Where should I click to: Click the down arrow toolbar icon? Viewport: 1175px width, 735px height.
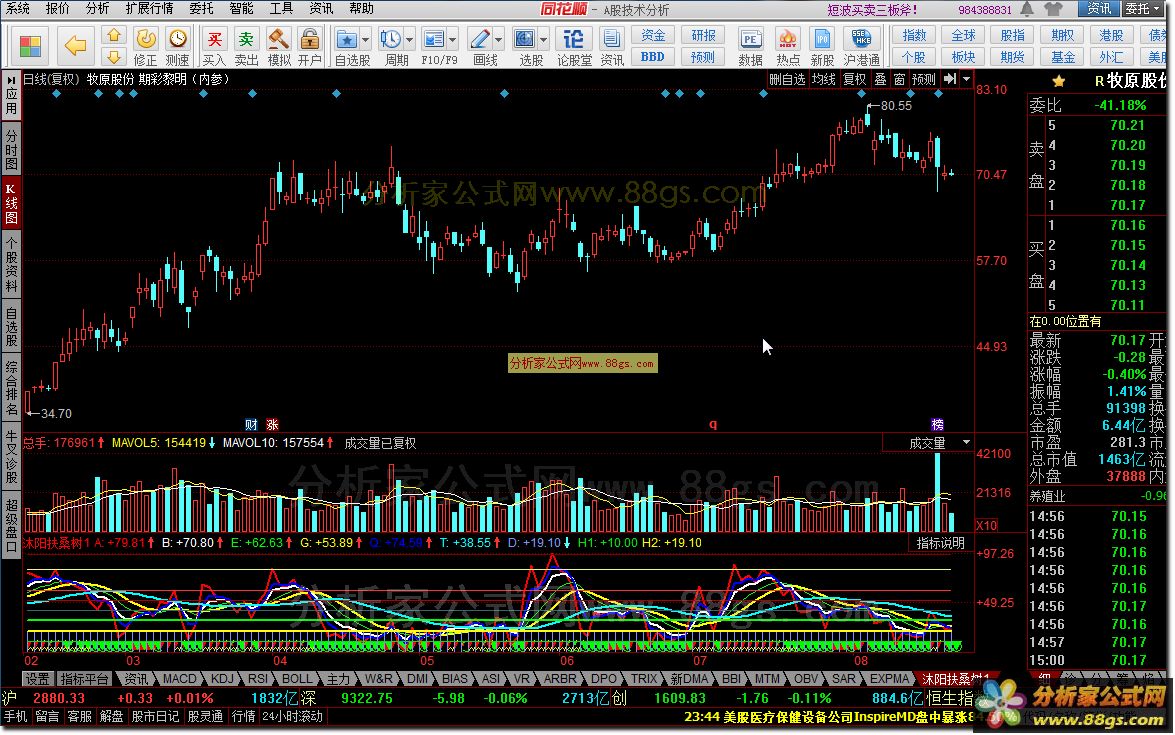114,57
